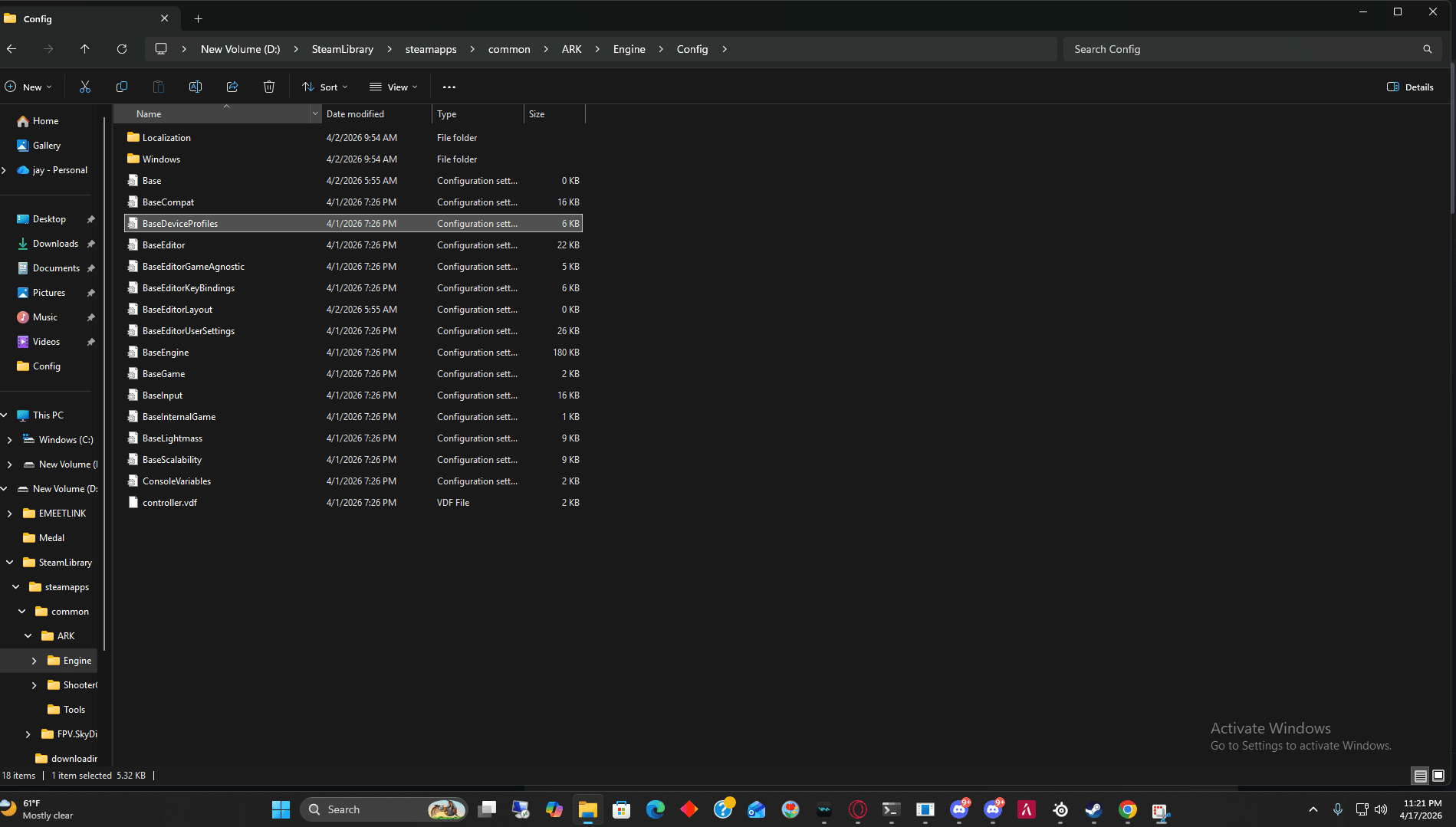Start Microsoft Edge from the taskbar

(x=656, y=809)
